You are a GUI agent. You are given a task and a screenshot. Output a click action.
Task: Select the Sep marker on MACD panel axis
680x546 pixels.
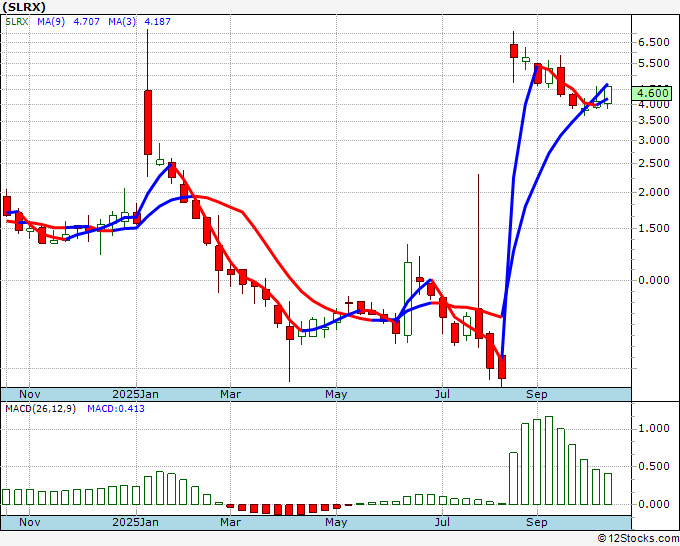(537, 522)
